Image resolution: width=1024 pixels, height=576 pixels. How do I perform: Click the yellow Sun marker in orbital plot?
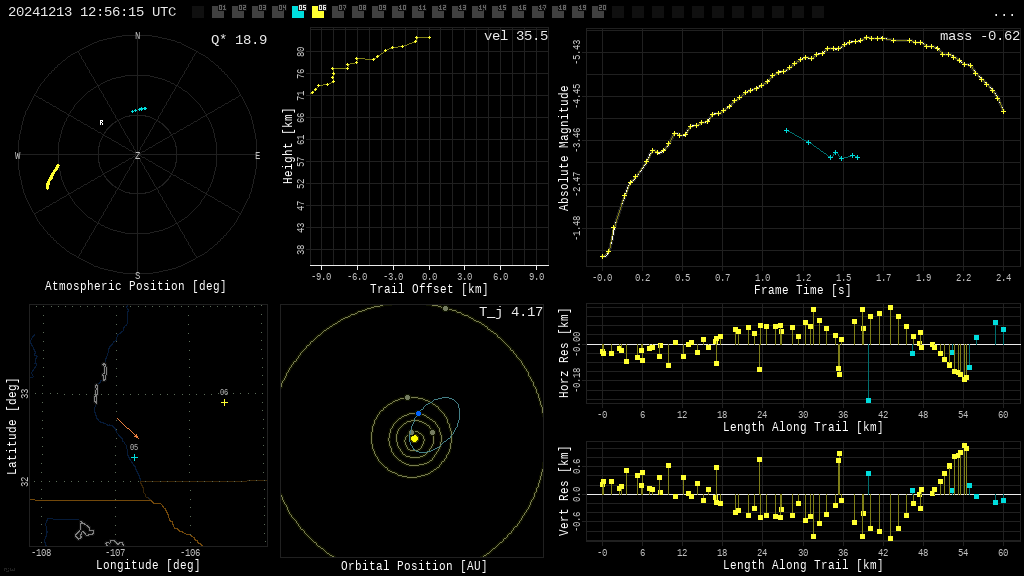tap(414, 438)
